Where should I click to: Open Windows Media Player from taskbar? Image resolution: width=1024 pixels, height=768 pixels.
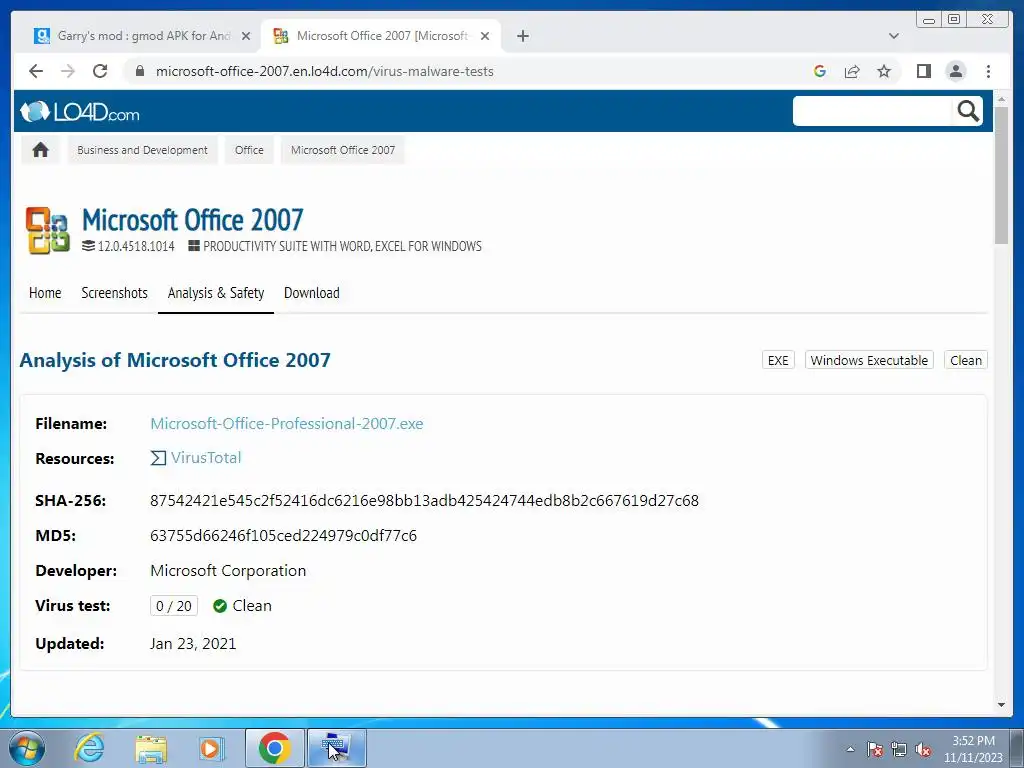(x=211, y=748)
